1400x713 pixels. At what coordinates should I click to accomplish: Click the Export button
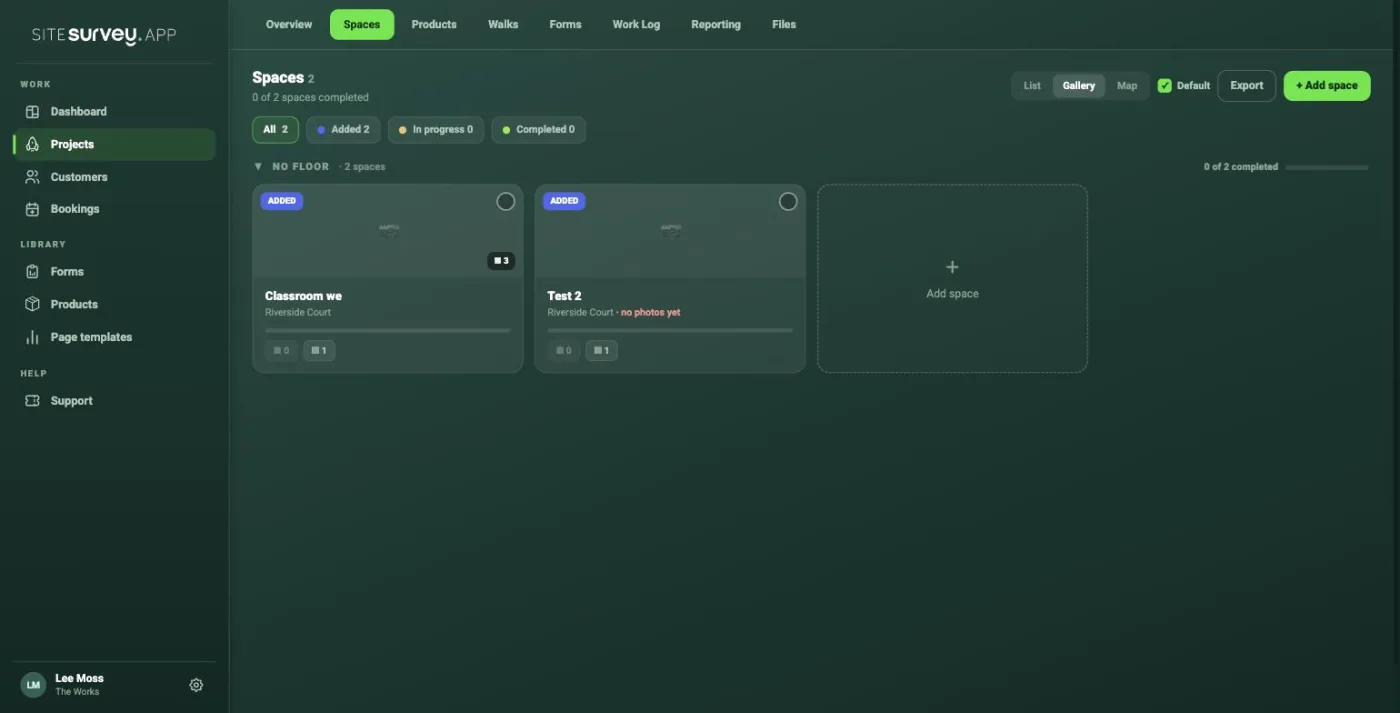[1247, 86]
